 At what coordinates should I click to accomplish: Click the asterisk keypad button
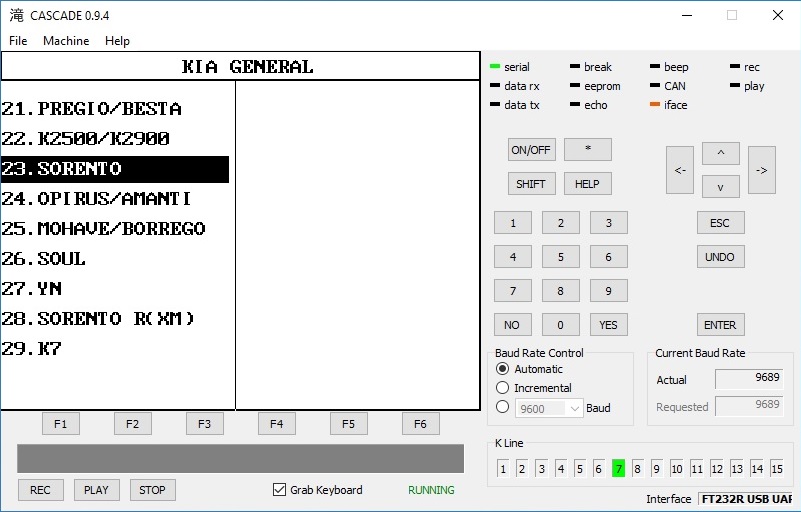point(587,150)
